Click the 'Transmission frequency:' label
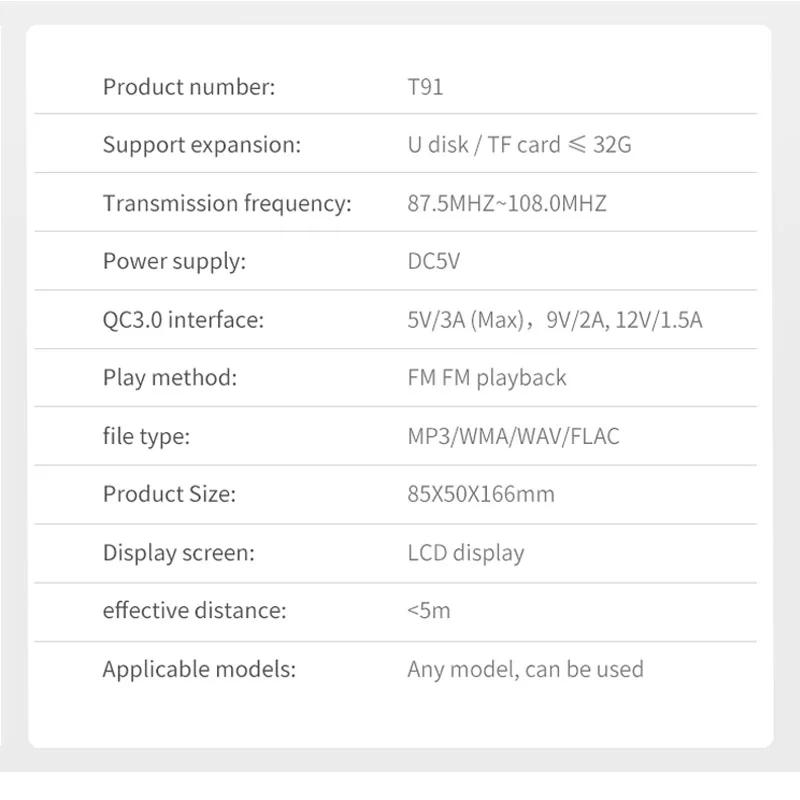Viewport: 800px width, 800px height. pos(227,204)
